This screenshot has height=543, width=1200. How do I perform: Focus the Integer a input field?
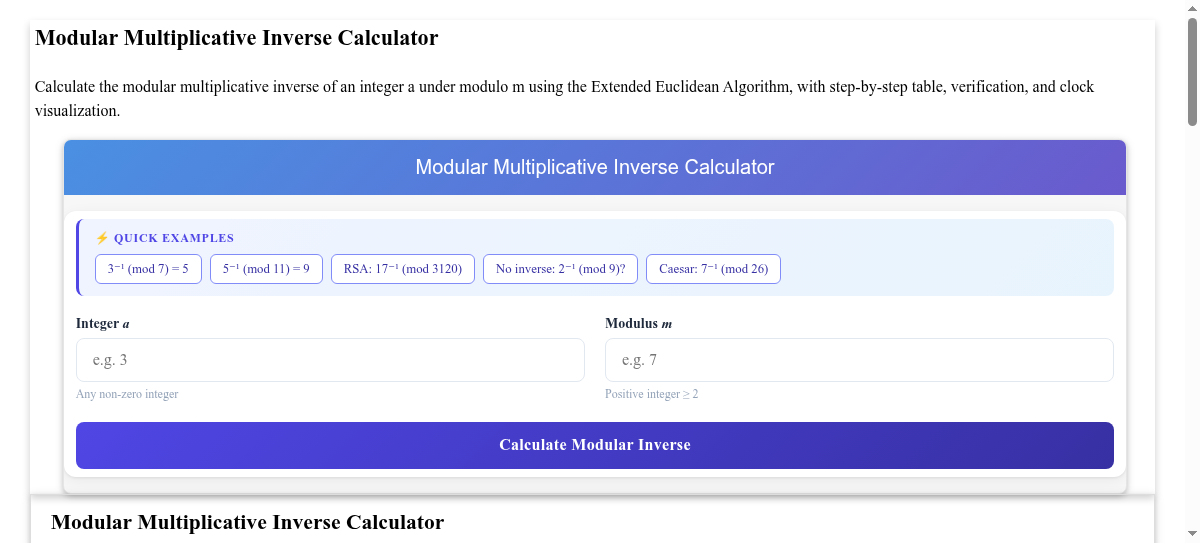[330, 360]
